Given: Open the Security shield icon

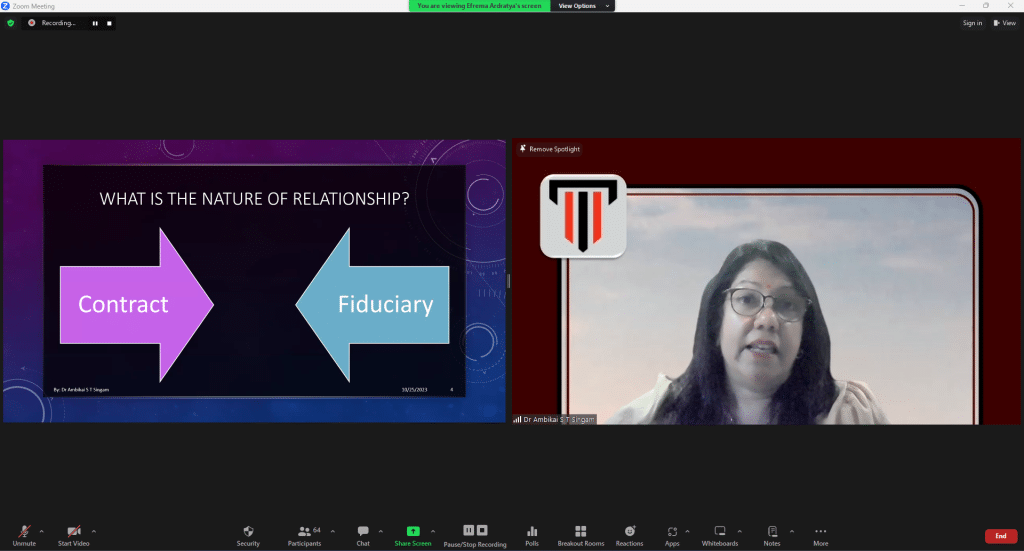Looking at the screenshot, I should (x=248, y=532).
